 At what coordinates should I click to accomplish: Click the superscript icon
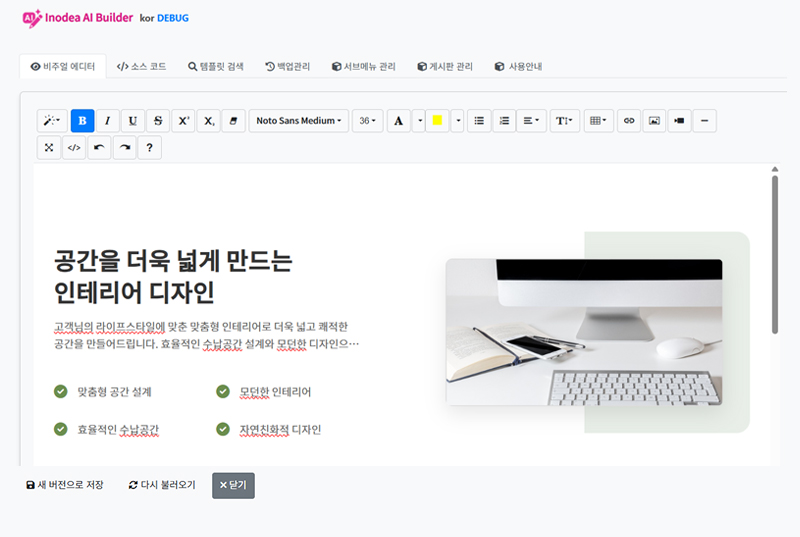[x=183, y=121]
